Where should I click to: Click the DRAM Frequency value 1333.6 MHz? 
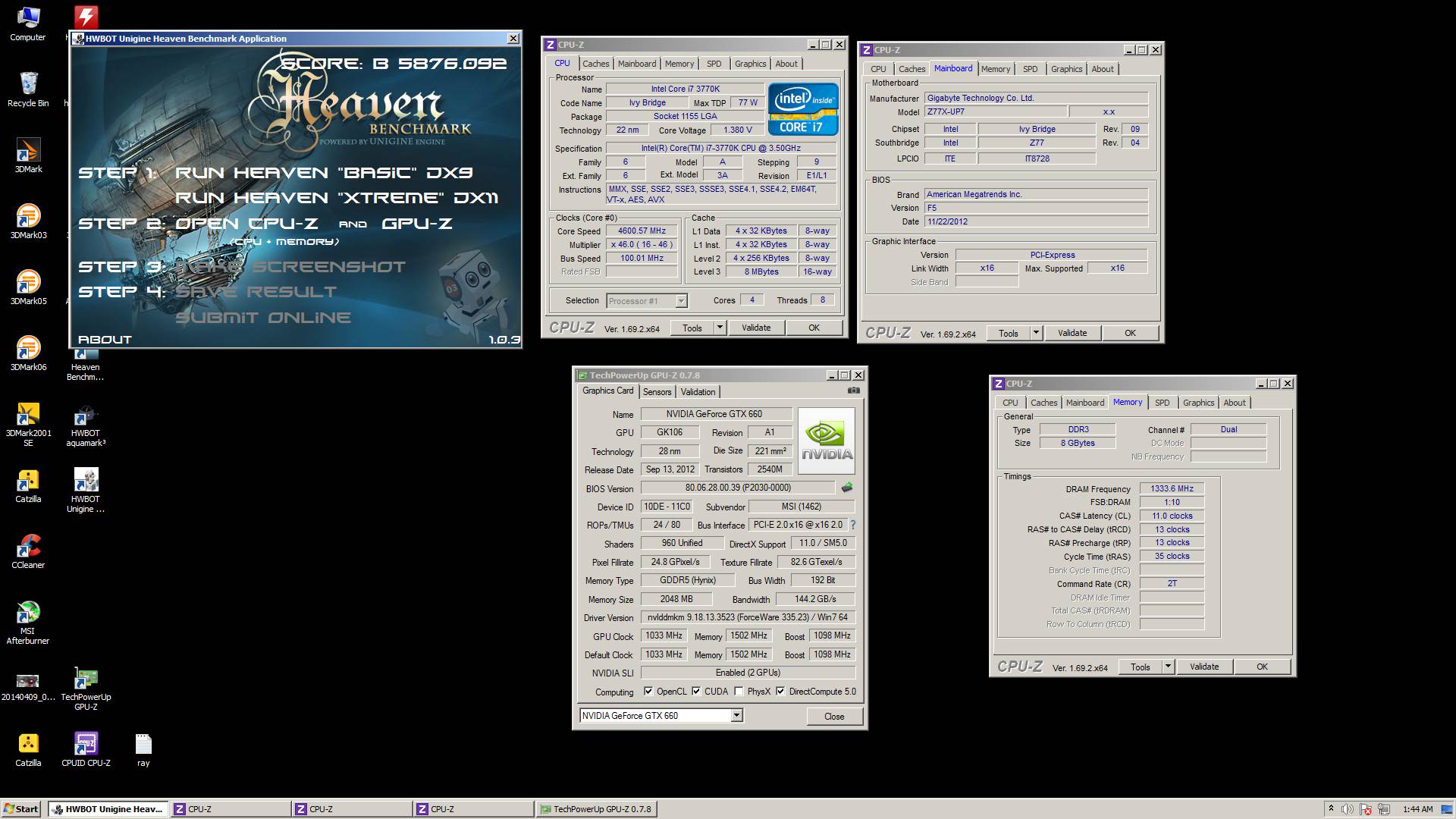coord(1172,488)
